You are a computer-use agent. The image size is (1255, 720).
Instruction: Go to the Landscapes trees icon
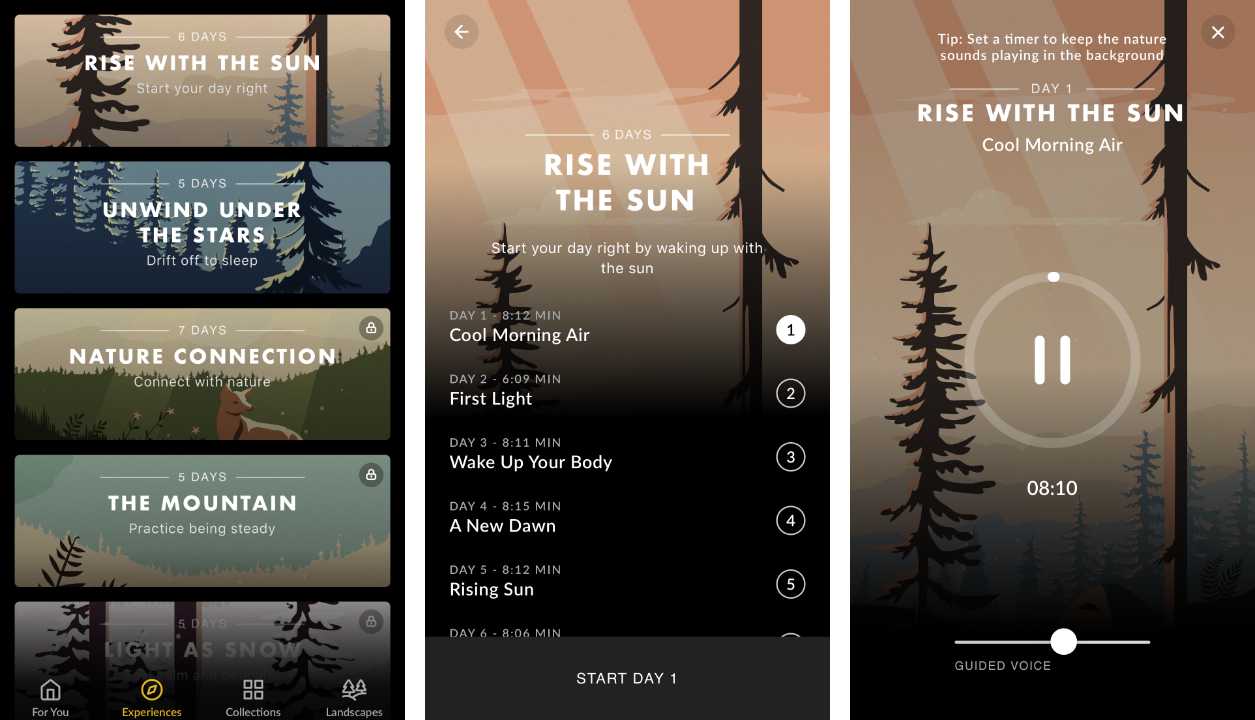[x=354, y=690]
